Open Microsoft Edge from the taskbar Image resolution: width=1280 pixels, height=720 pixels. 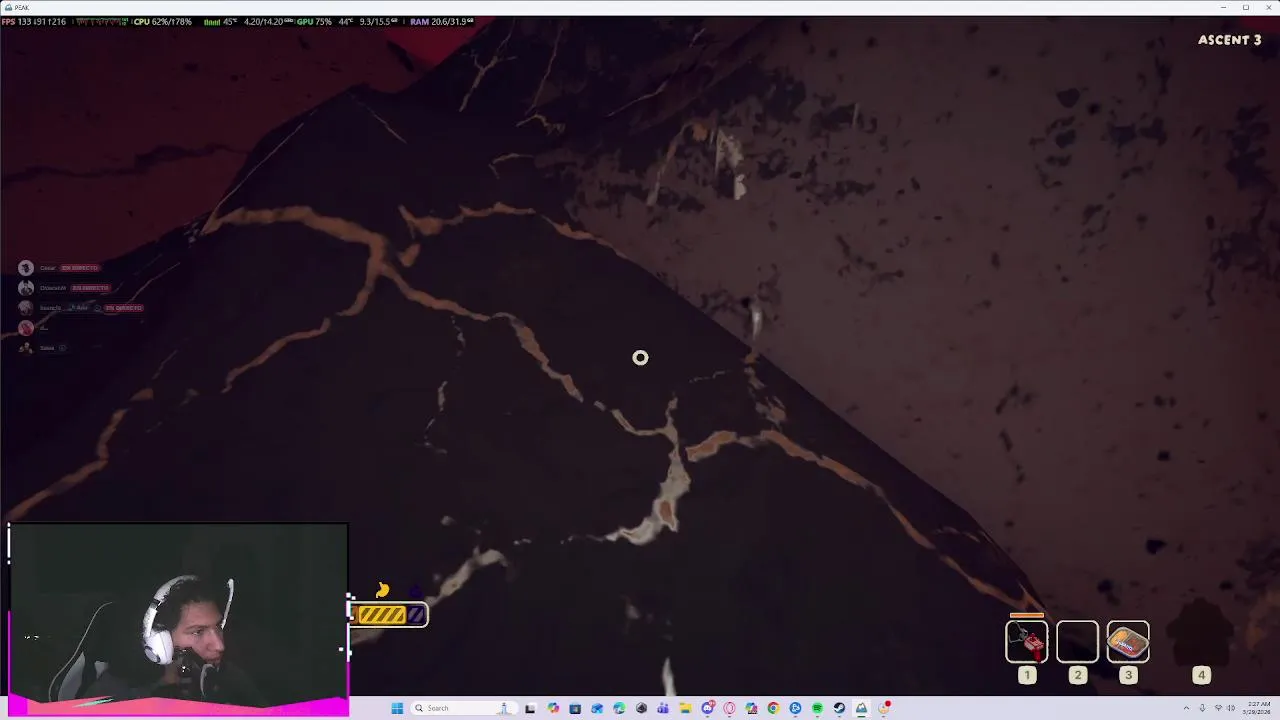(x=619, y=708)
